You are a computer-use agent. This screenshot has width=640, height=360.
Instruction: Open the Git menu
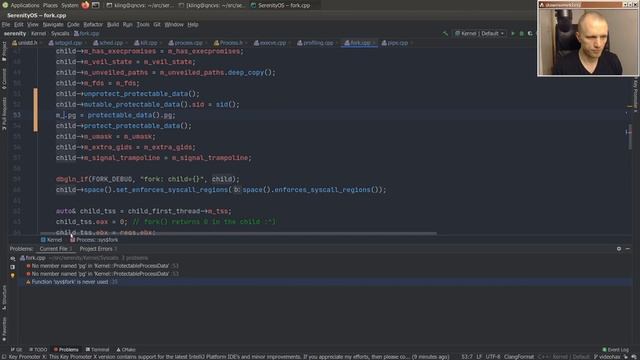(x=157, y=24)
